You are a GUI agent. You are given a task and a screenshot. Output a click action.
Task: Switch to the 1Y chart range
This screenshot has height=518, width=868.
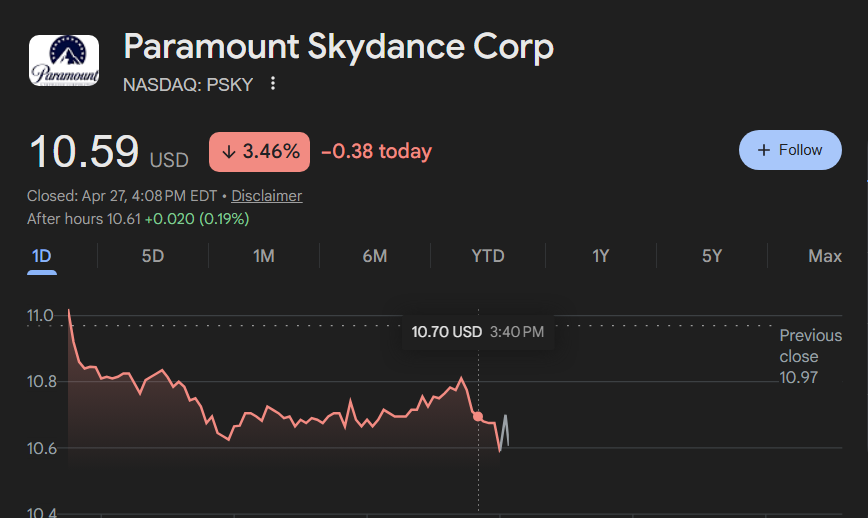tap(601, 256)
